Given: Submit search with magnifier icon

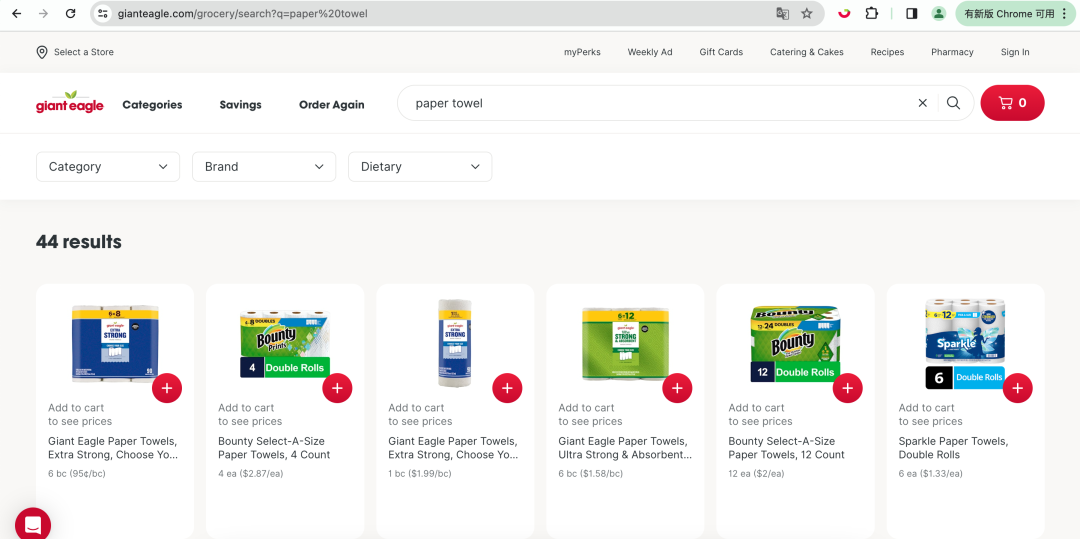Looking at the screenshot, I should (953, 103).
